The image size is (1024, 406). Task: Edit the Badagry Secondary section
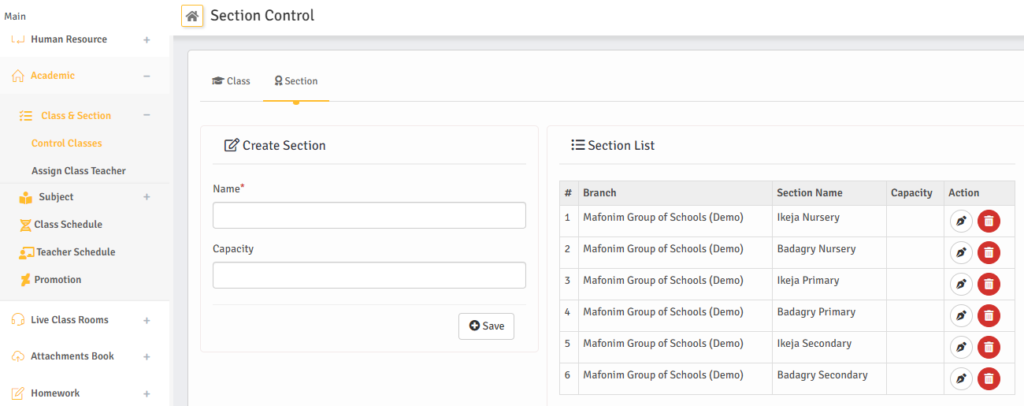click(x=961, y=378)
